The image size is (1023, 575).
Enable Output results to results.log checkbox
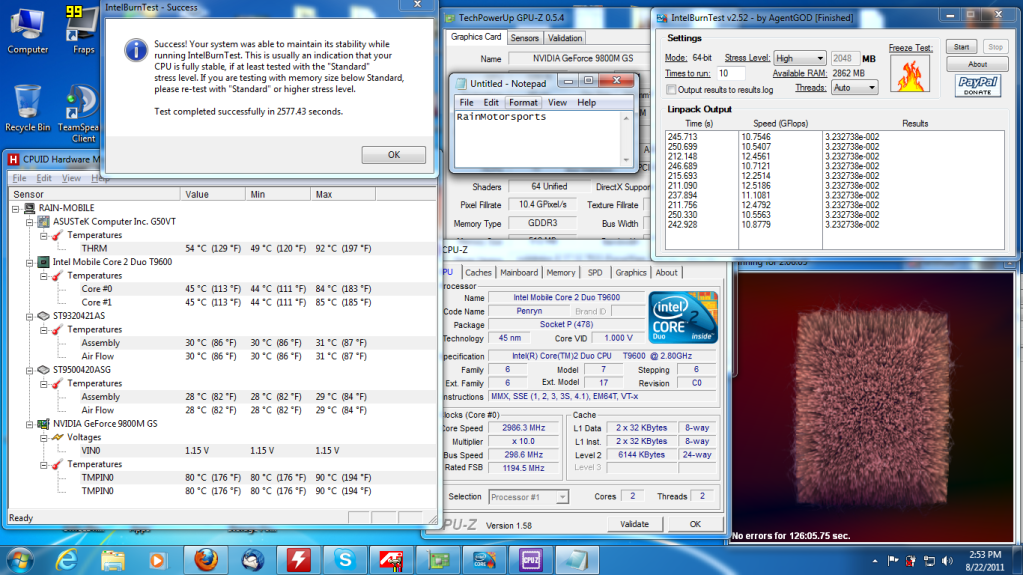[x=671, y=89]
